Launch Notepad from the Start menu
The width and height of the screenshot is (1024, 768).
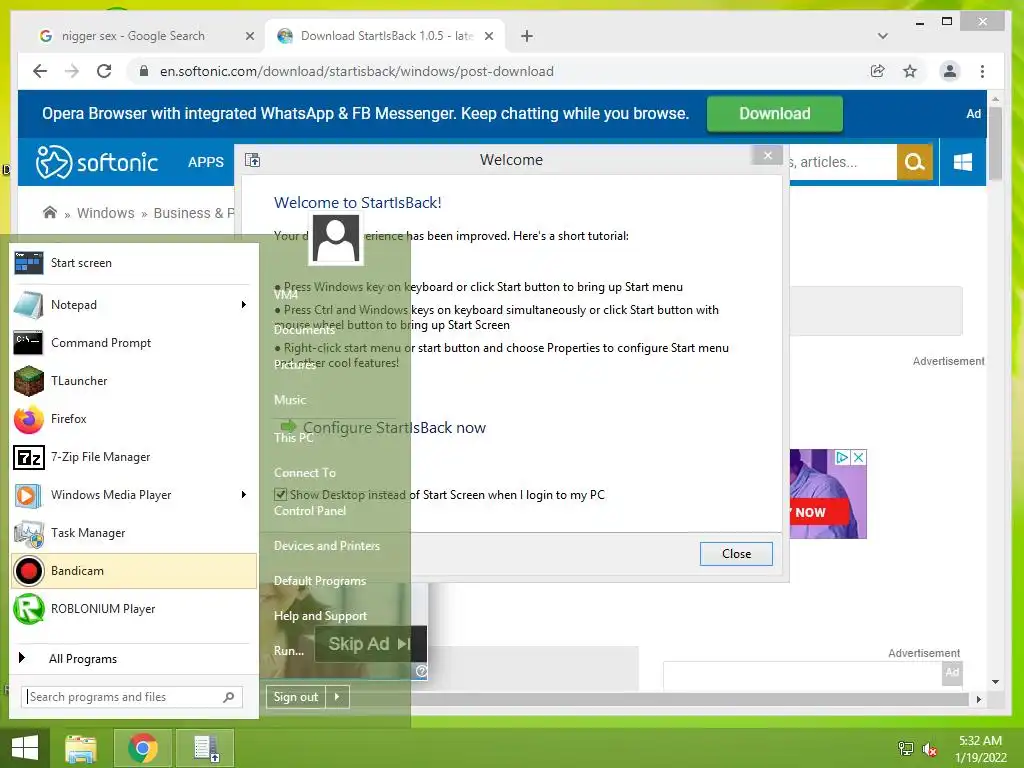click(x=134, y=305)
